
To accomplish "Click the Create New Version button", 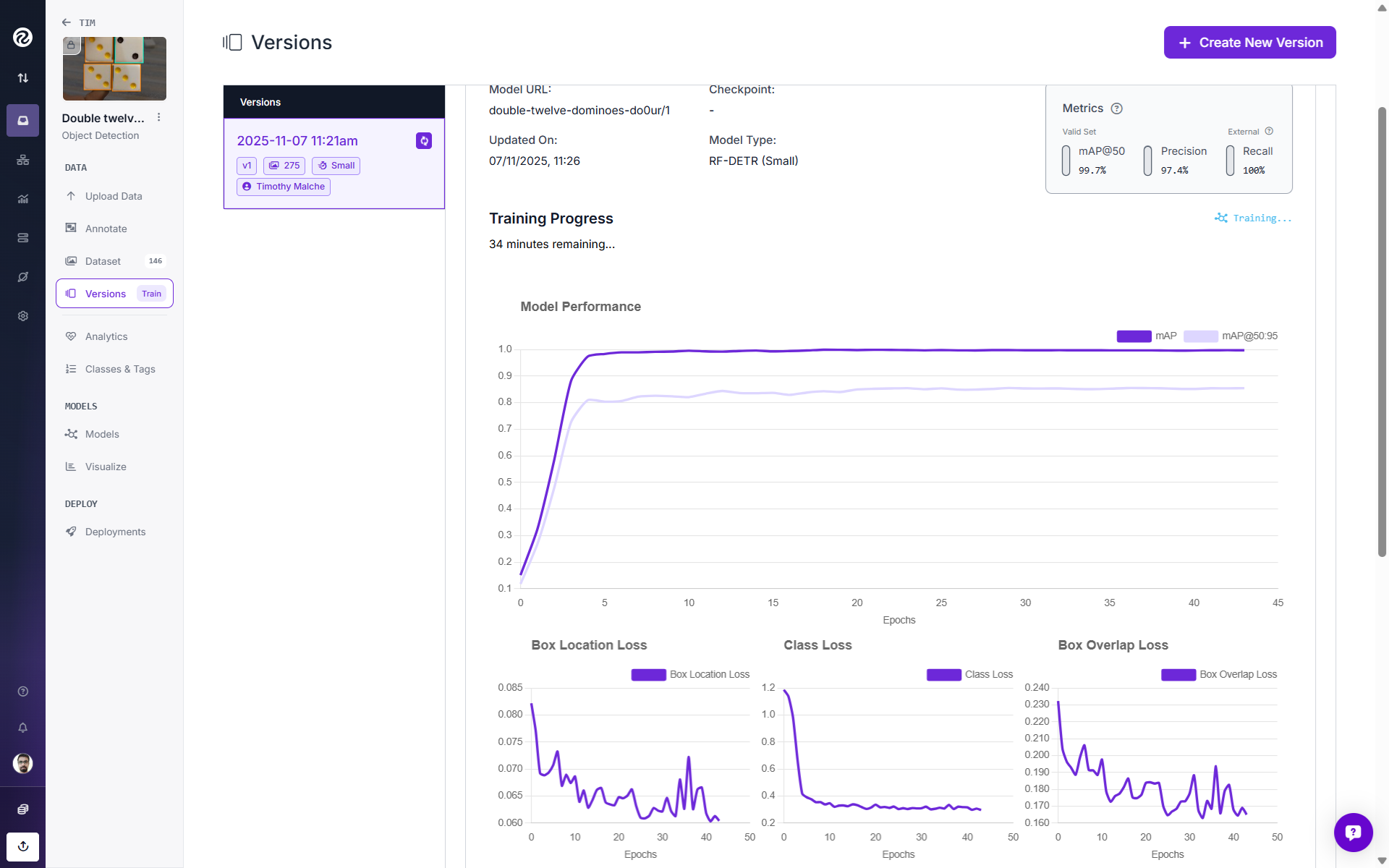I will click(1249, 43).
